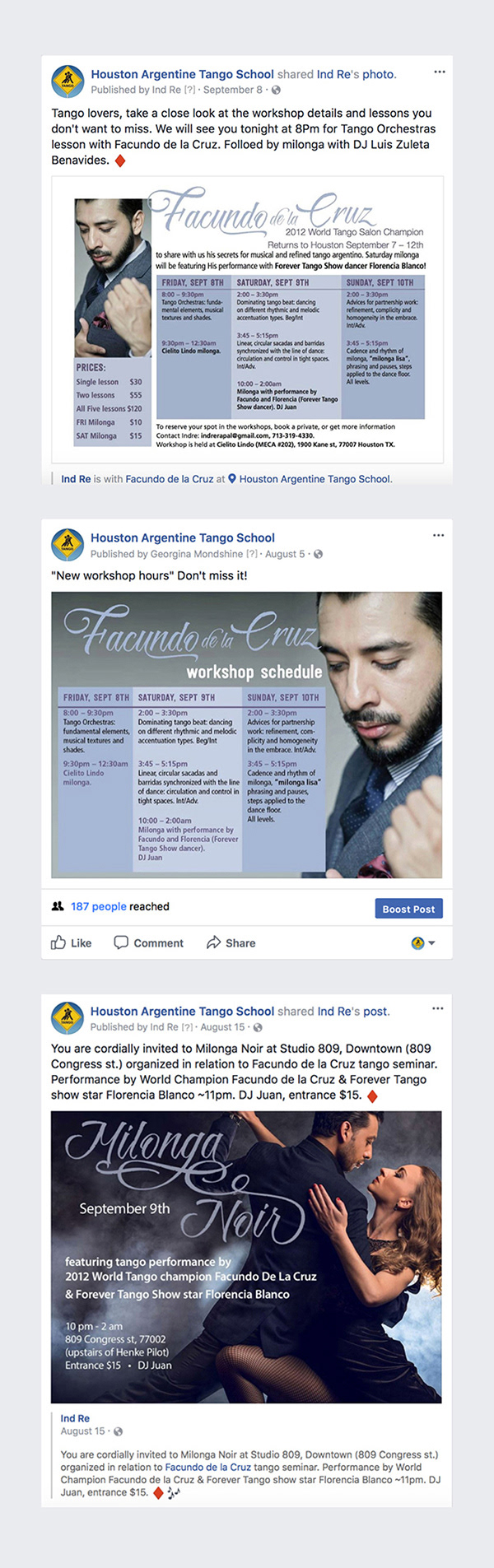Click the Like thumbs-up button
The image size is (494, 1568).
click(x=72, y=942)
